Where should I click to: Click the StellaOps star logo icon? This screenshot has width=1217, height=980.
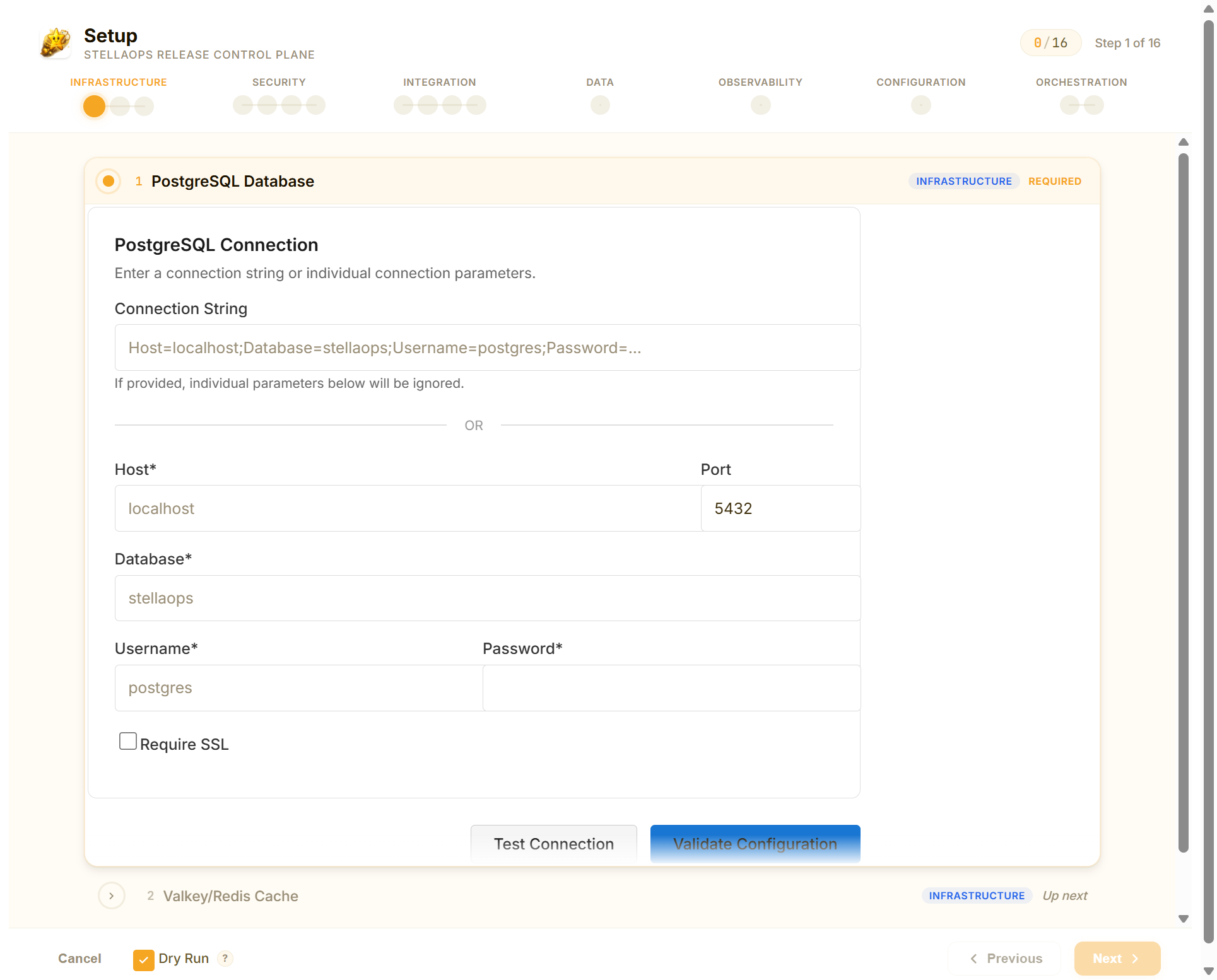56,42
